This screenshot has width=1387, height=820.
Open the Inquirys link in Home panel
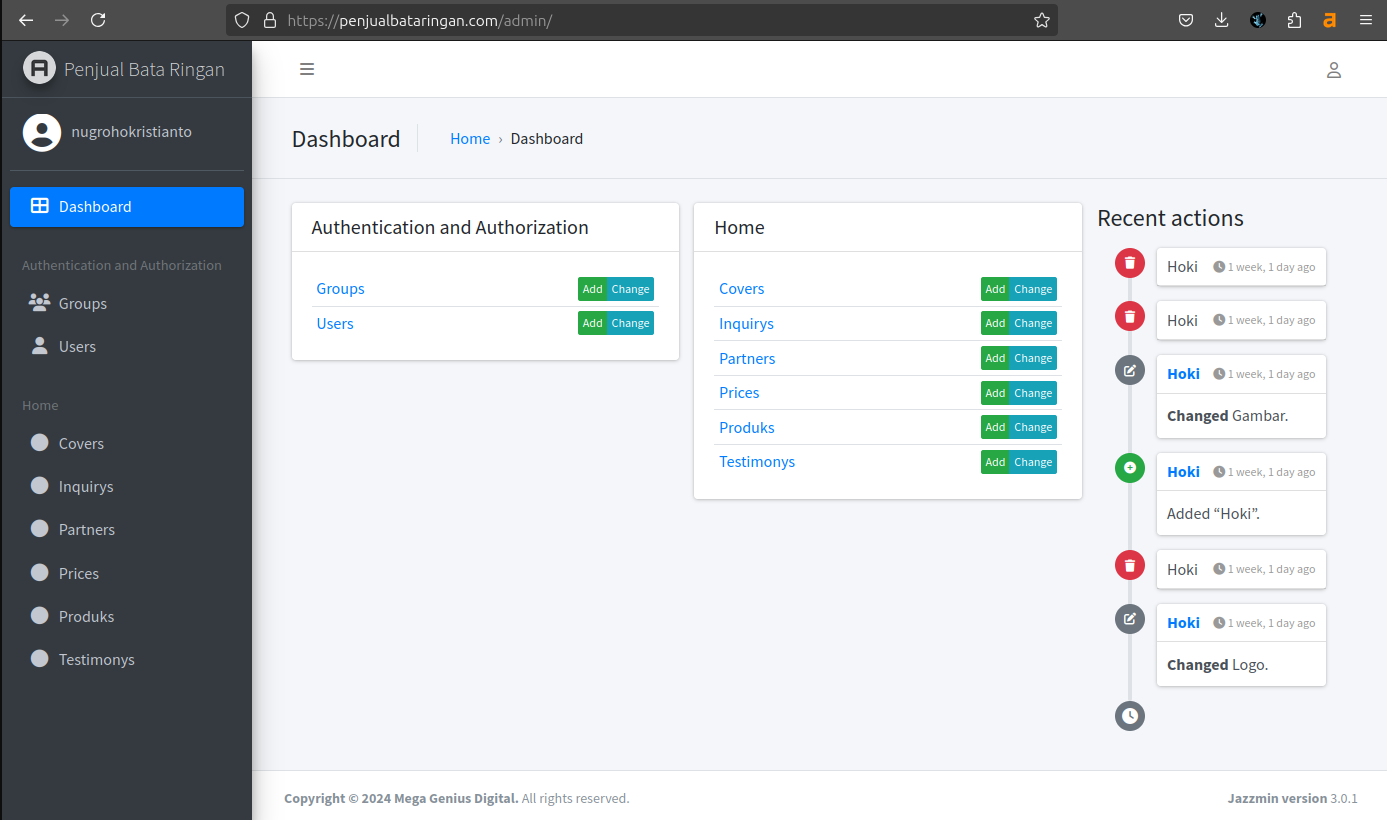[746, 324]
